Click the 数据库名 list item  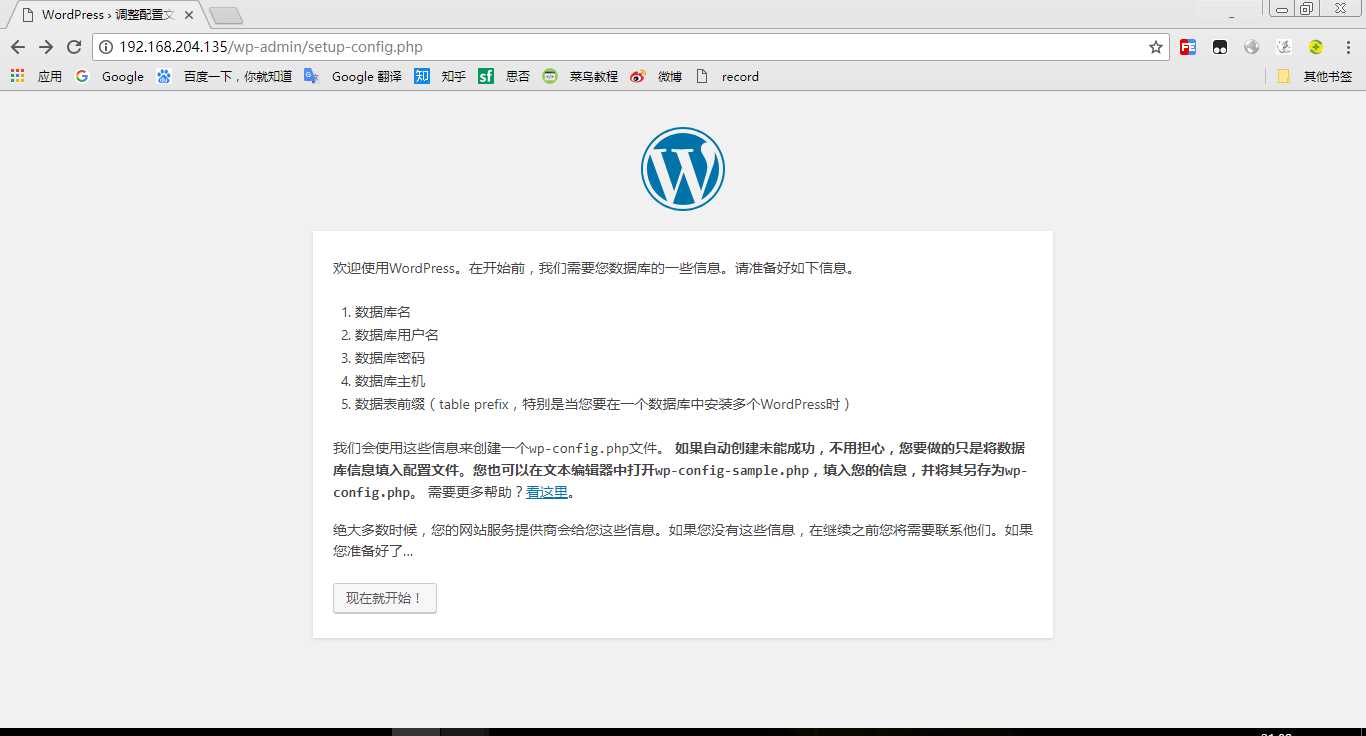point(383,312)
